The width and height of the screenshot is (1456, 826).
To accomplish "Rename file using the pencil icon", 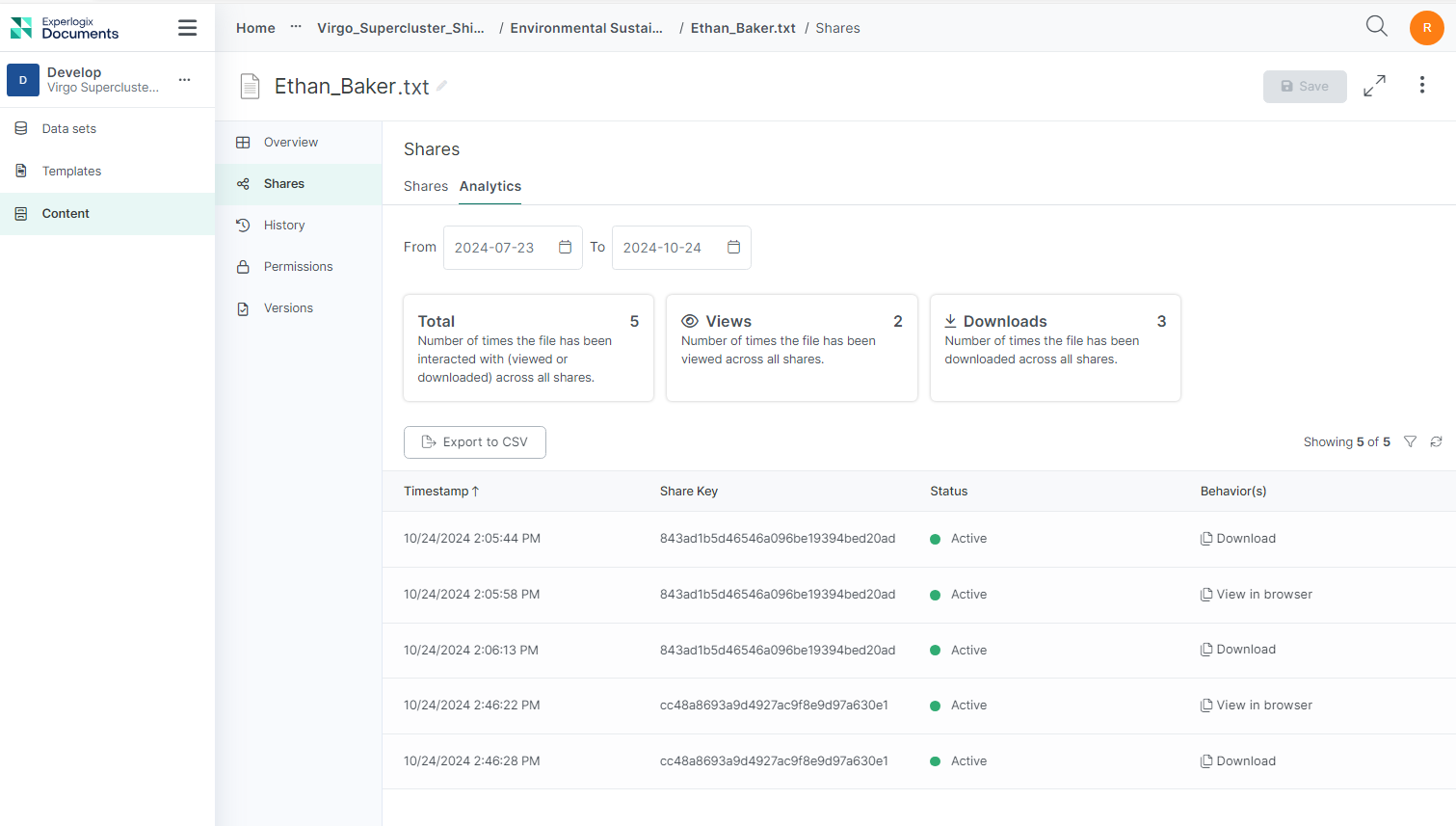I will 441,86.
